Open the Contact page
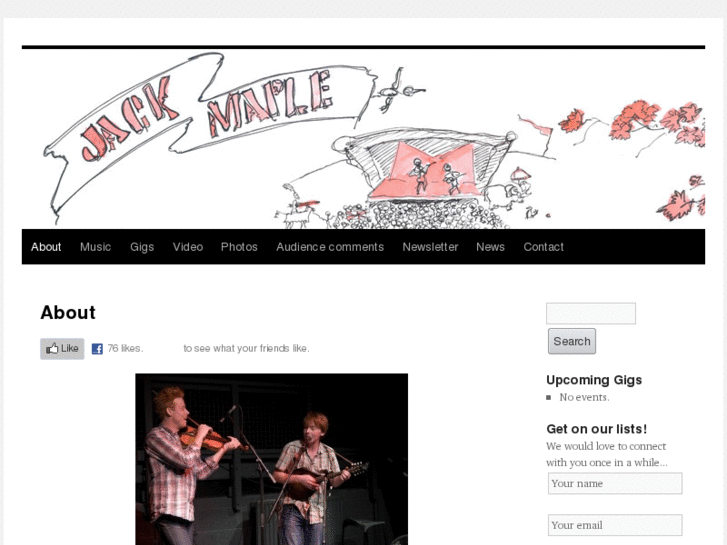 coord(543,247)
